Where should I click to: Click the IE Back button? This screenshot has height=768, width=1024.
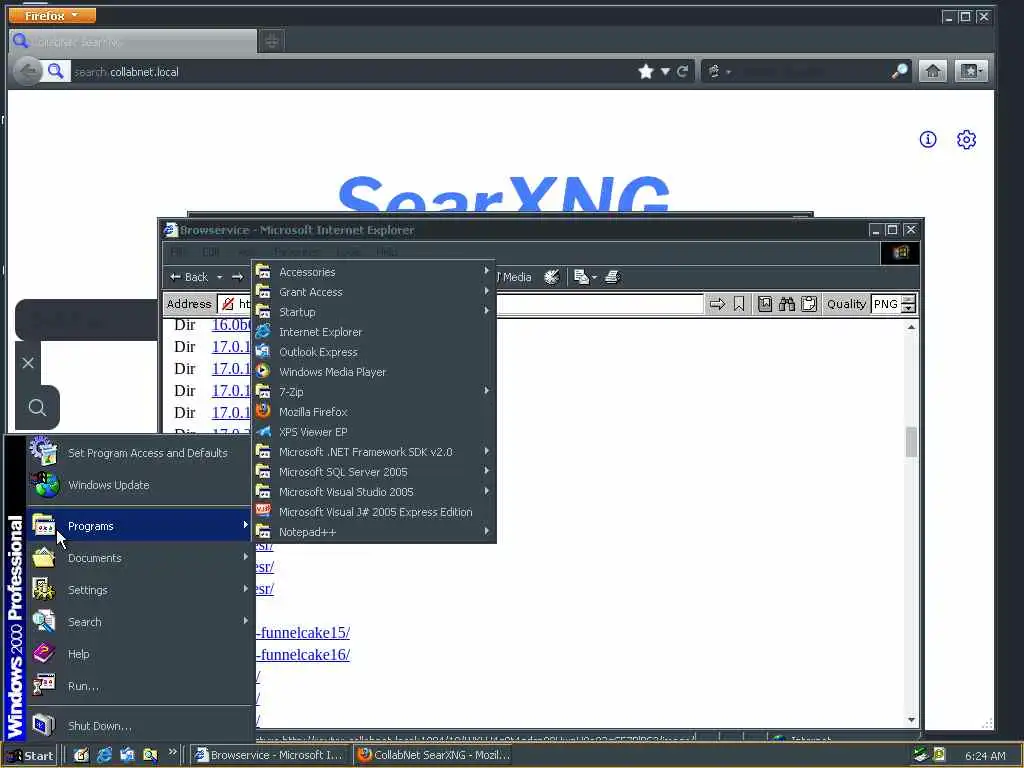click(189, 277)
